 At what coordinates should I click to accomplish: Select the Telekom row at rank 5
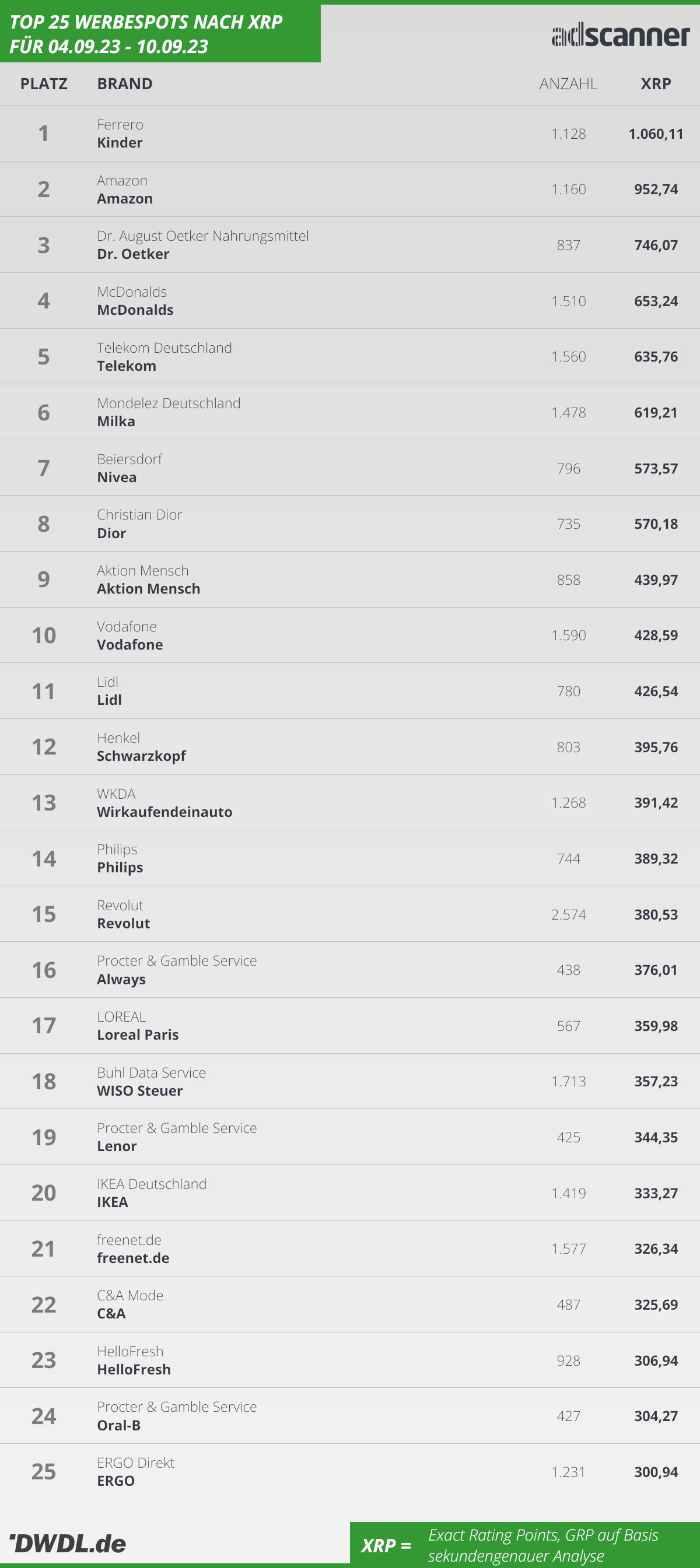point(350,357)
